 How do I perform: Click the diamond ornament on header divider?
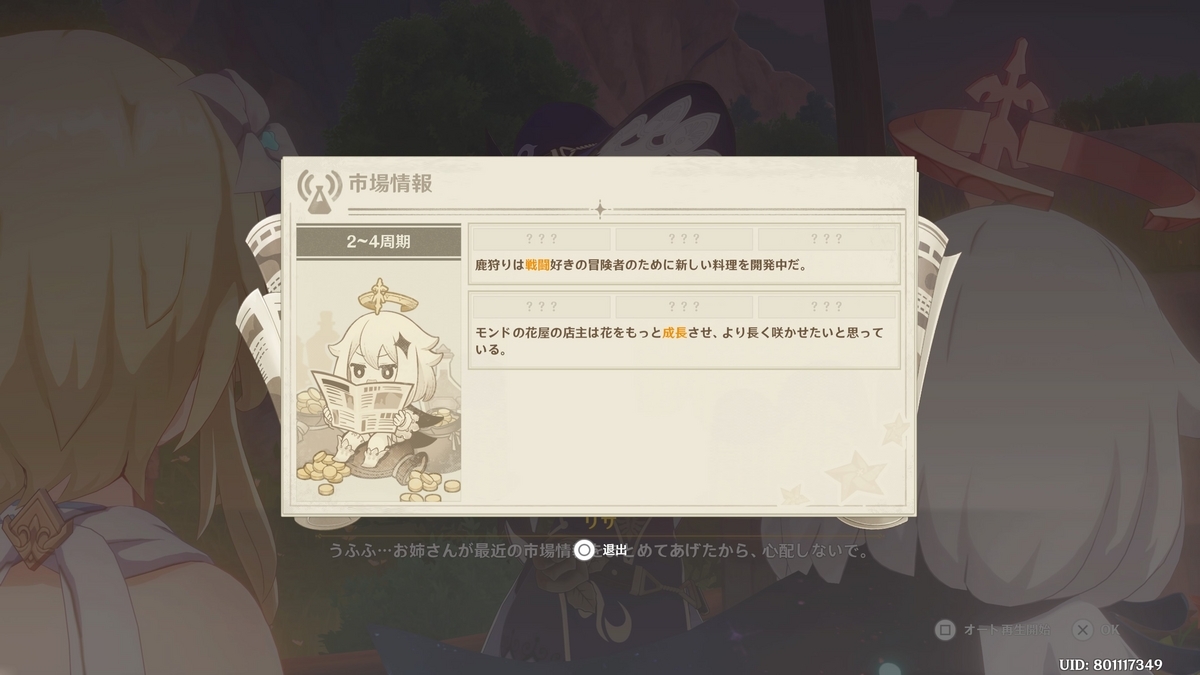coord(600,210)
